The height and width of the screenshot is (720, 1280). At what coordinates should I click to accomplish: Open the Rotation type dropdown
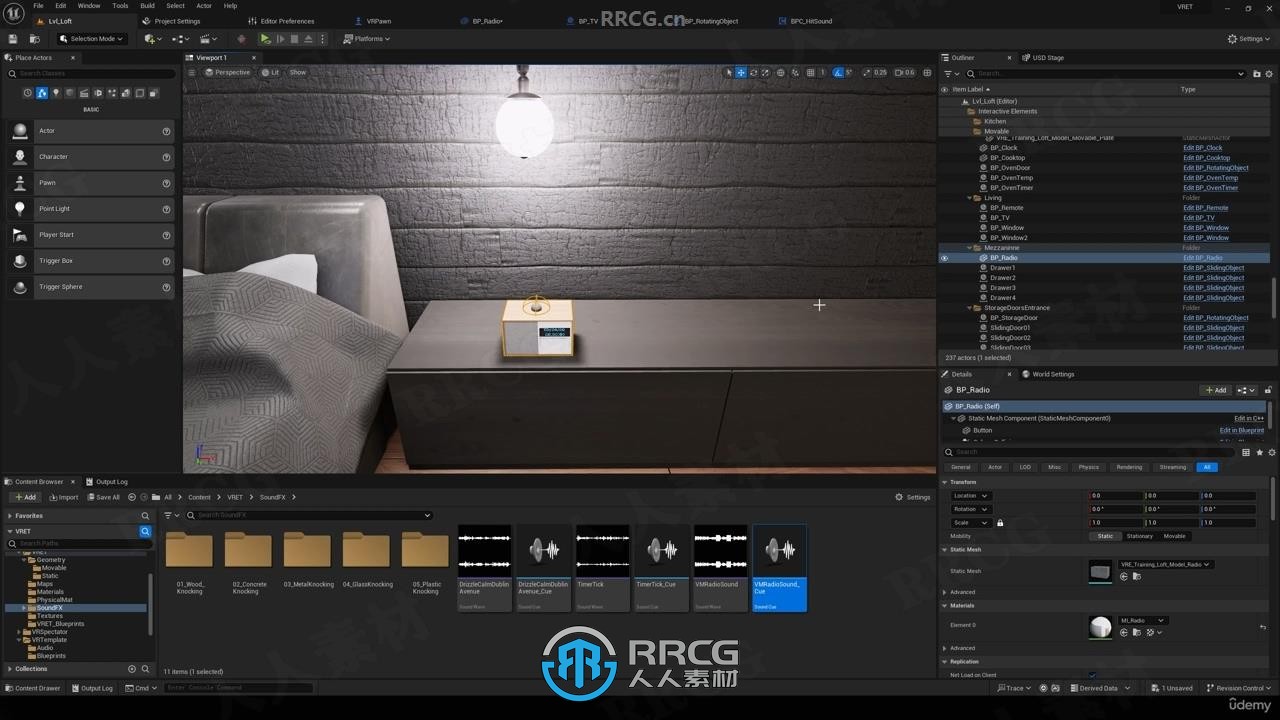970,509
